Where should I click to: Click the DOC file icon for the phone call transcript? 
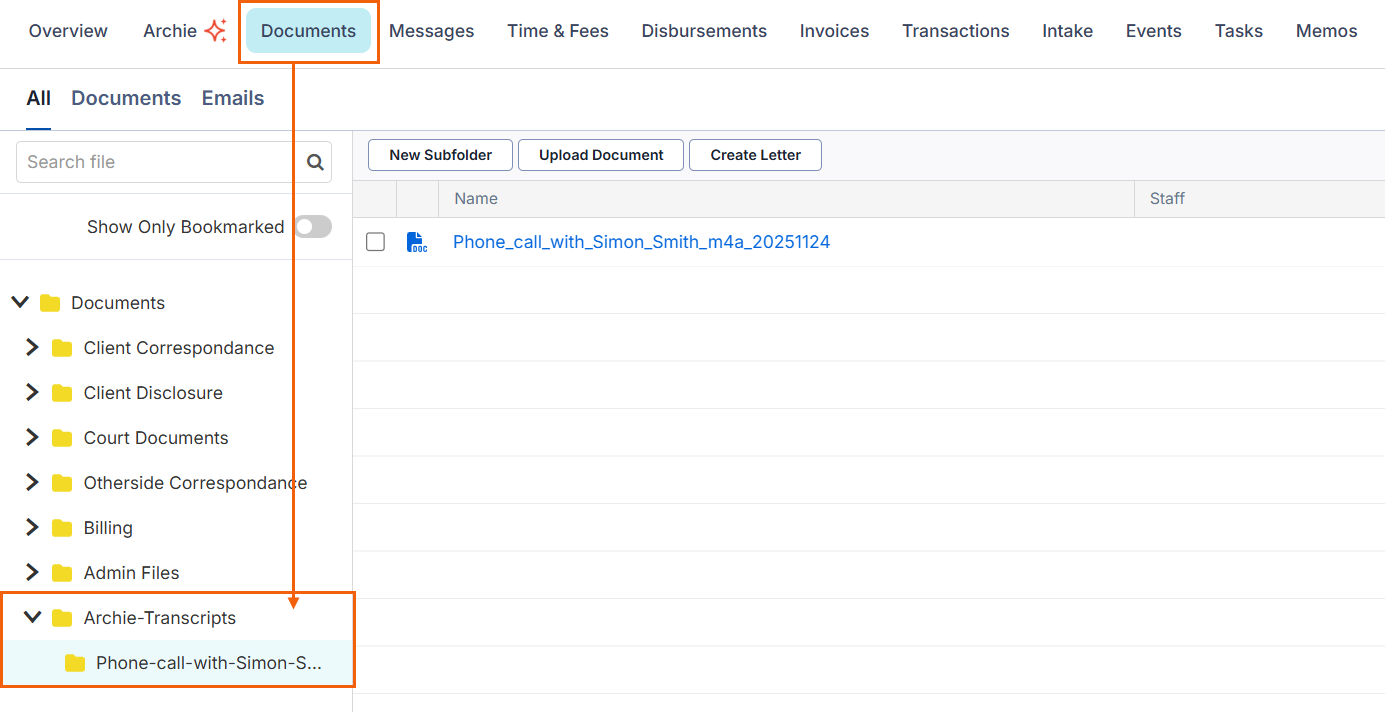coord(416,242)
